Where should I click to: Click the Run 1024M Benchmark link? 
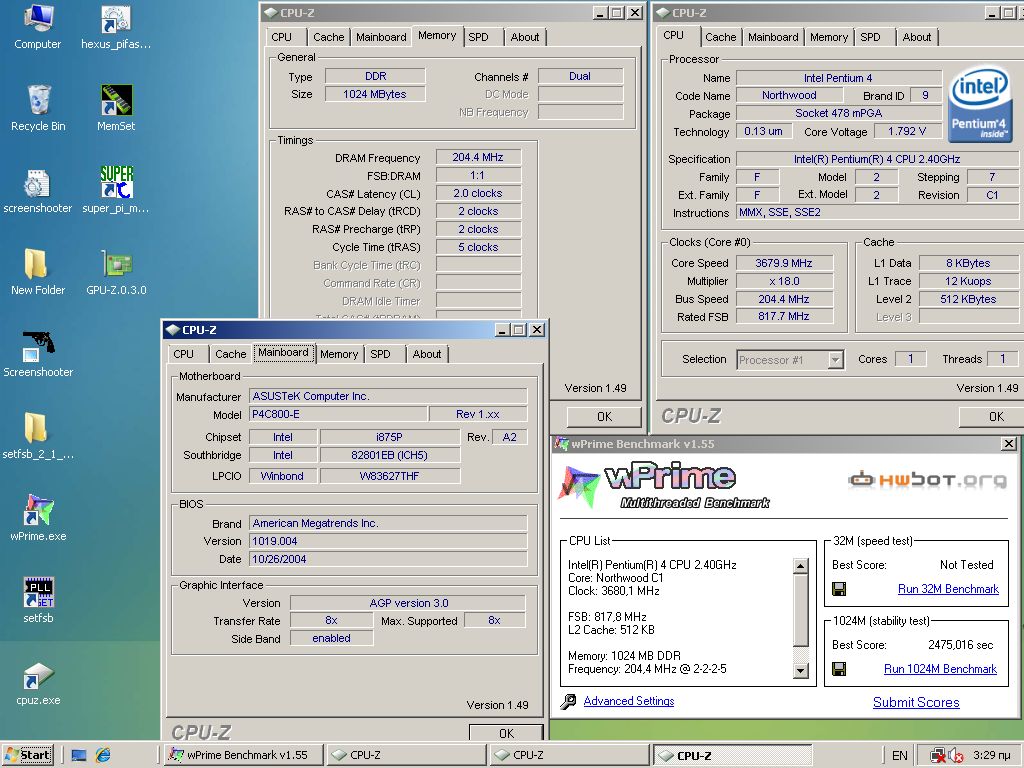940,669
